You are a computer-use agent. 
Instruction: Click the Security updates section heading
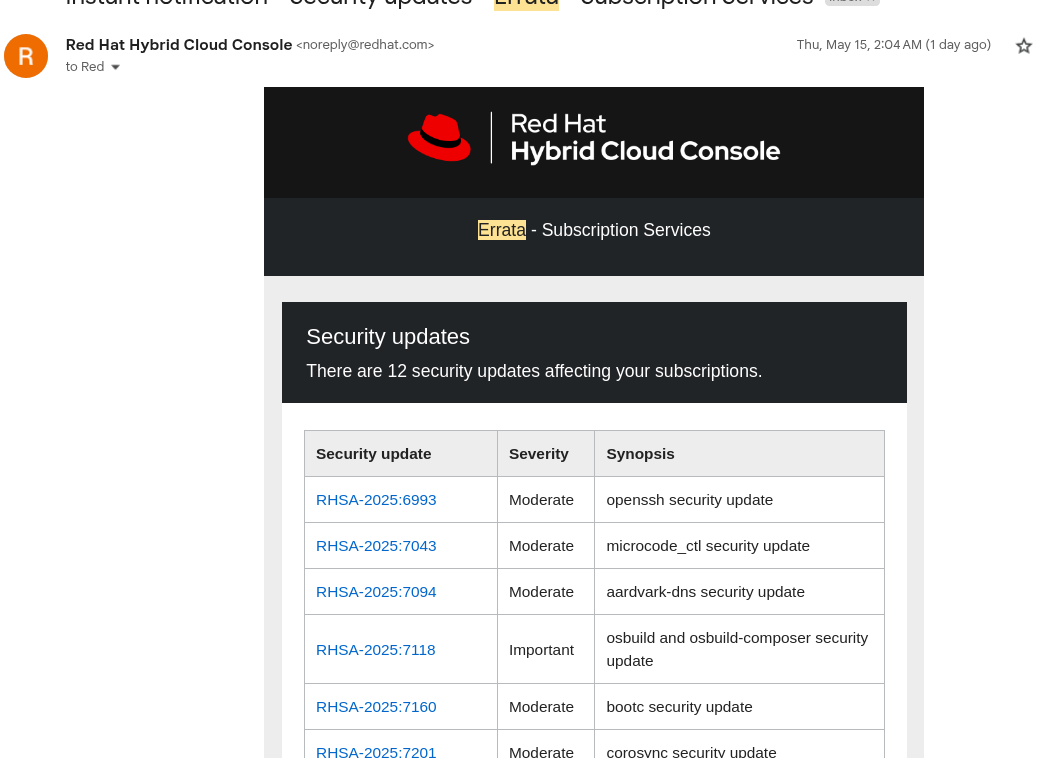(x=388, y=337)
